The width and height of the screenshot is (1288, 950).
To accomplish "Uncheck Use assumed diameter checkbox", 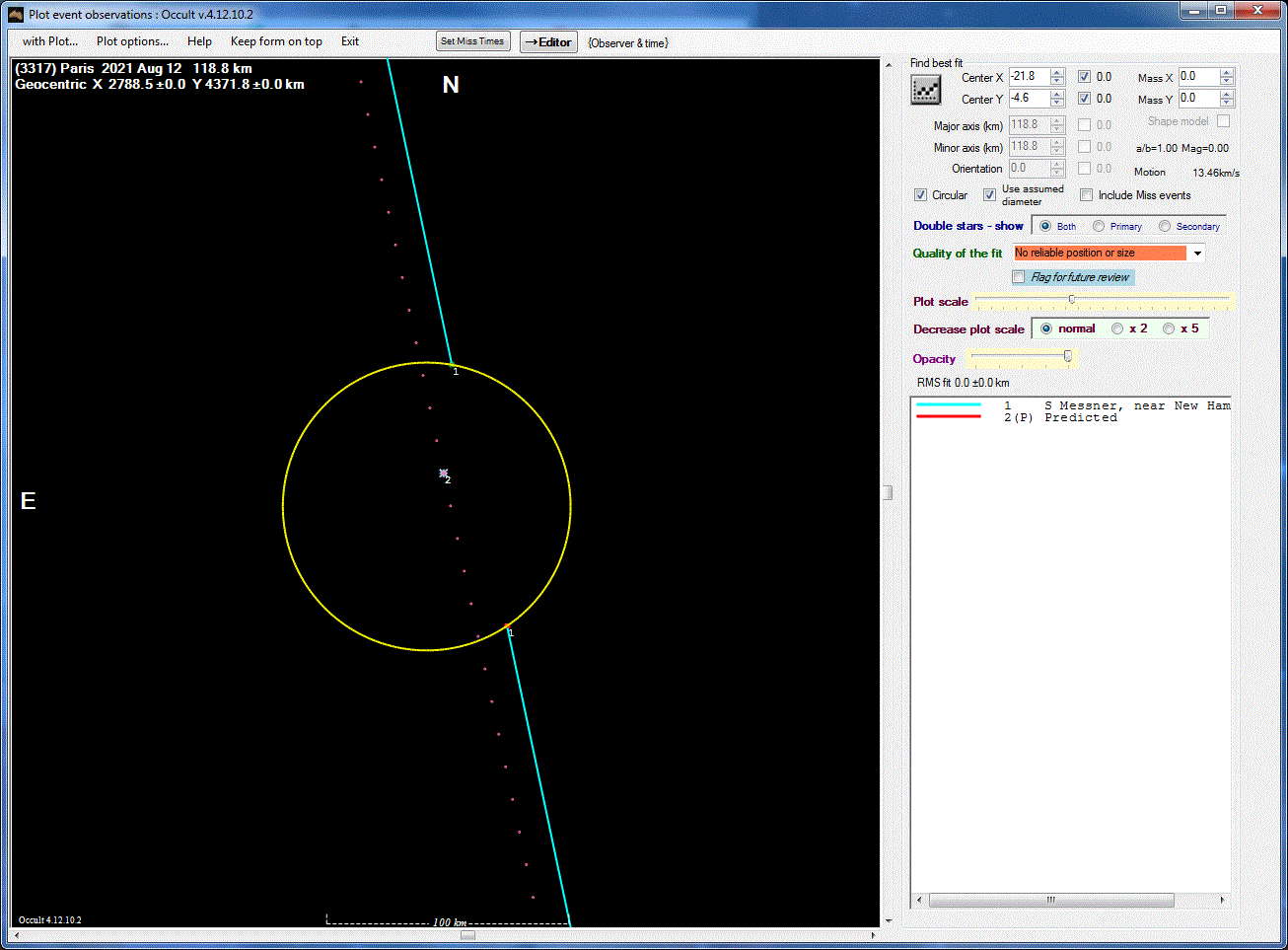I will (989, 195).
